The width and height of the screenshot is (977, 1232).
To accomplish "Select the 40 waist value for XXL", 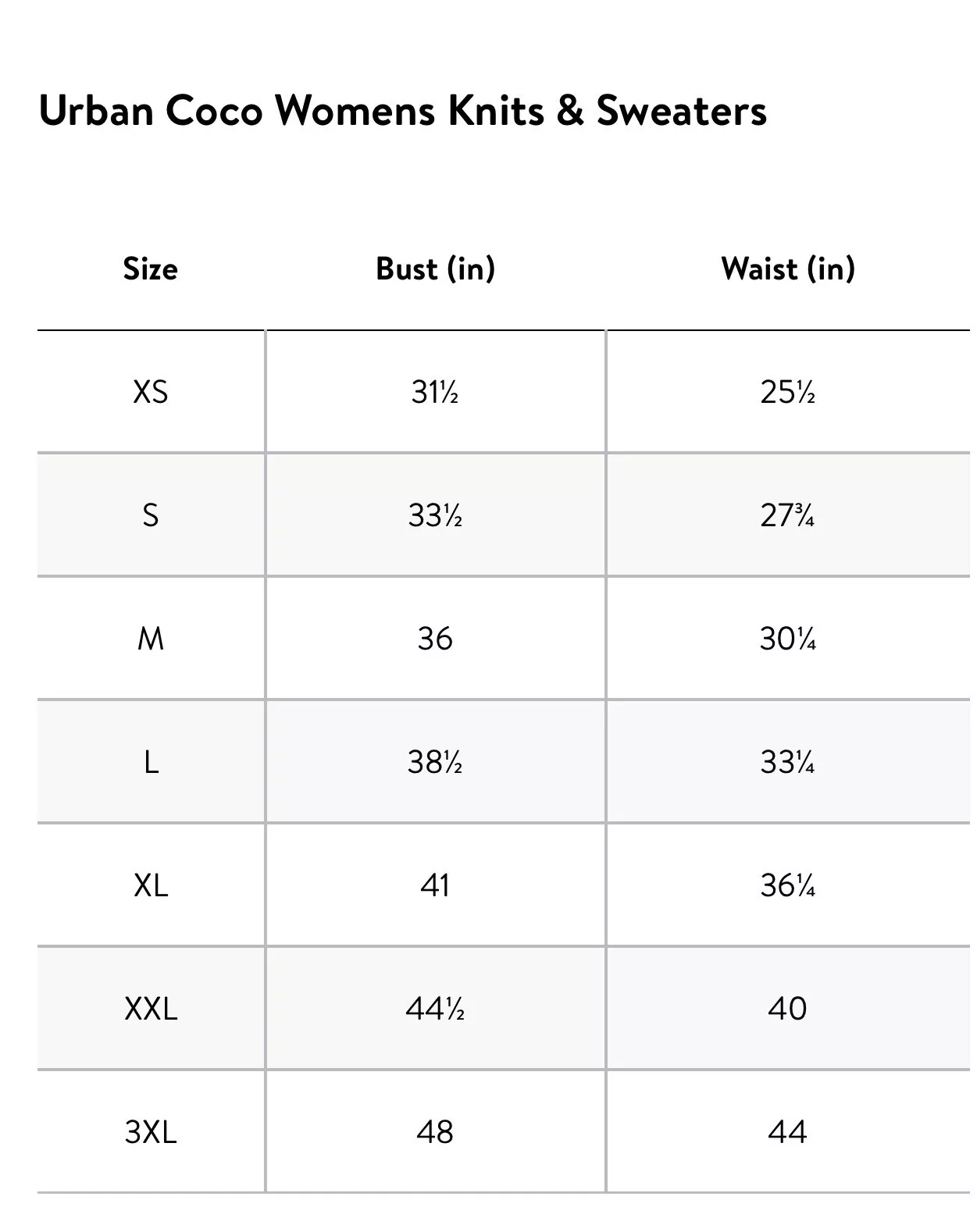I will point(787,1009).
